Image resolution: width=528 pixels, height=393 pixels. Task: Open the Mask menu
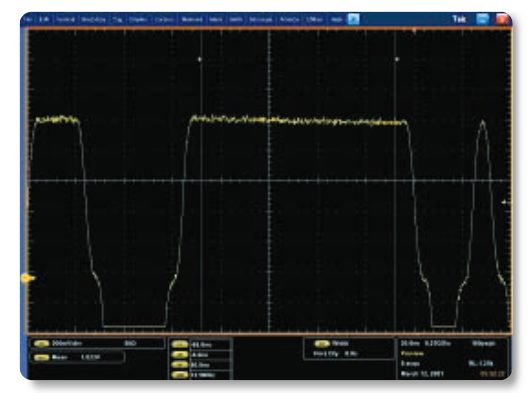pyautogui.click(x=216, y=20)
